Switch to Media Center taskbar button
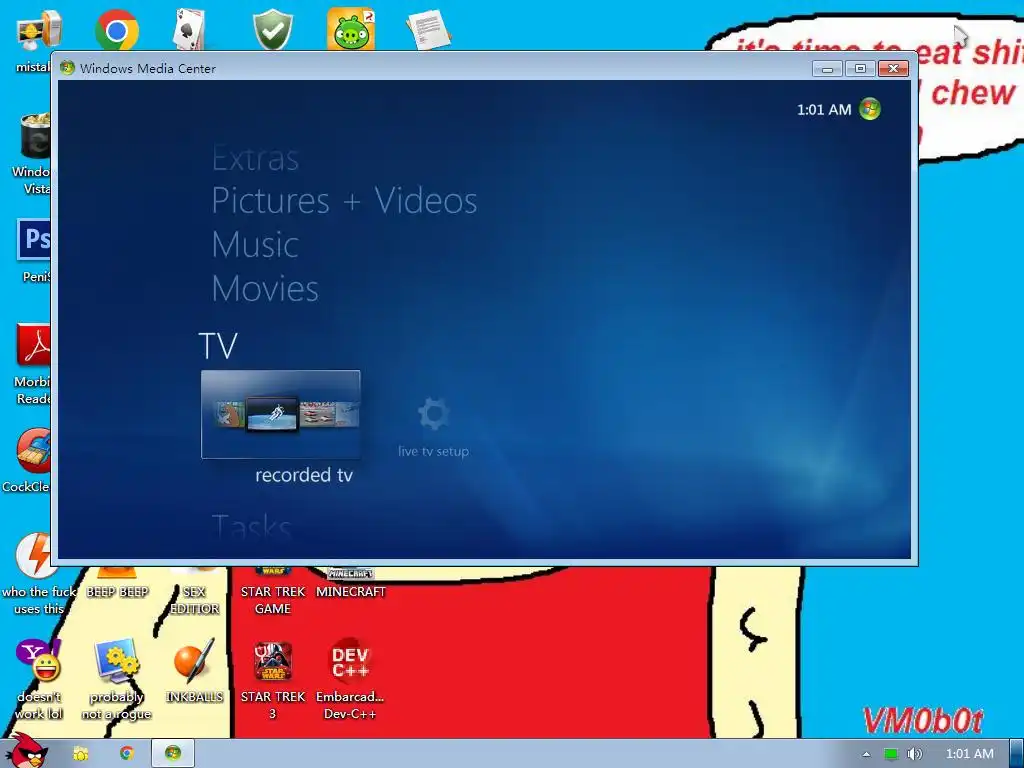The width and height of the screenshot is (1024, 768). [x=173, y=754]
